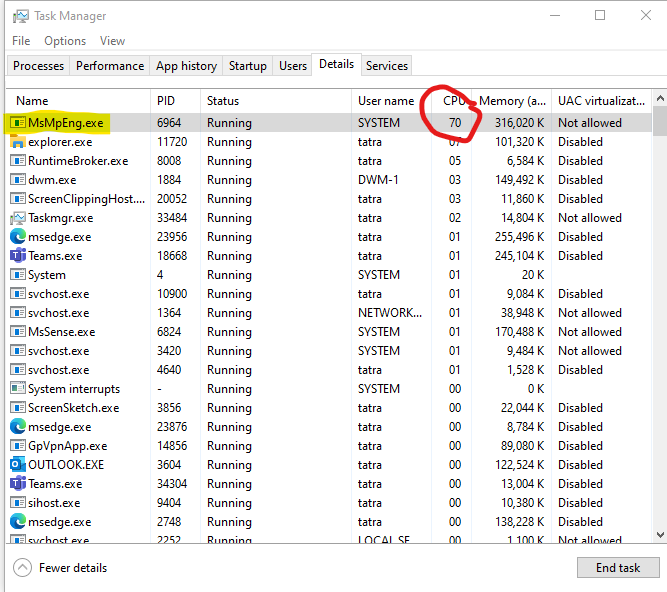Image resolution: width=667 pixels, height=592 pixels.
Task: Click the scrollbar up arrow
Action: [x=660, y=99]
